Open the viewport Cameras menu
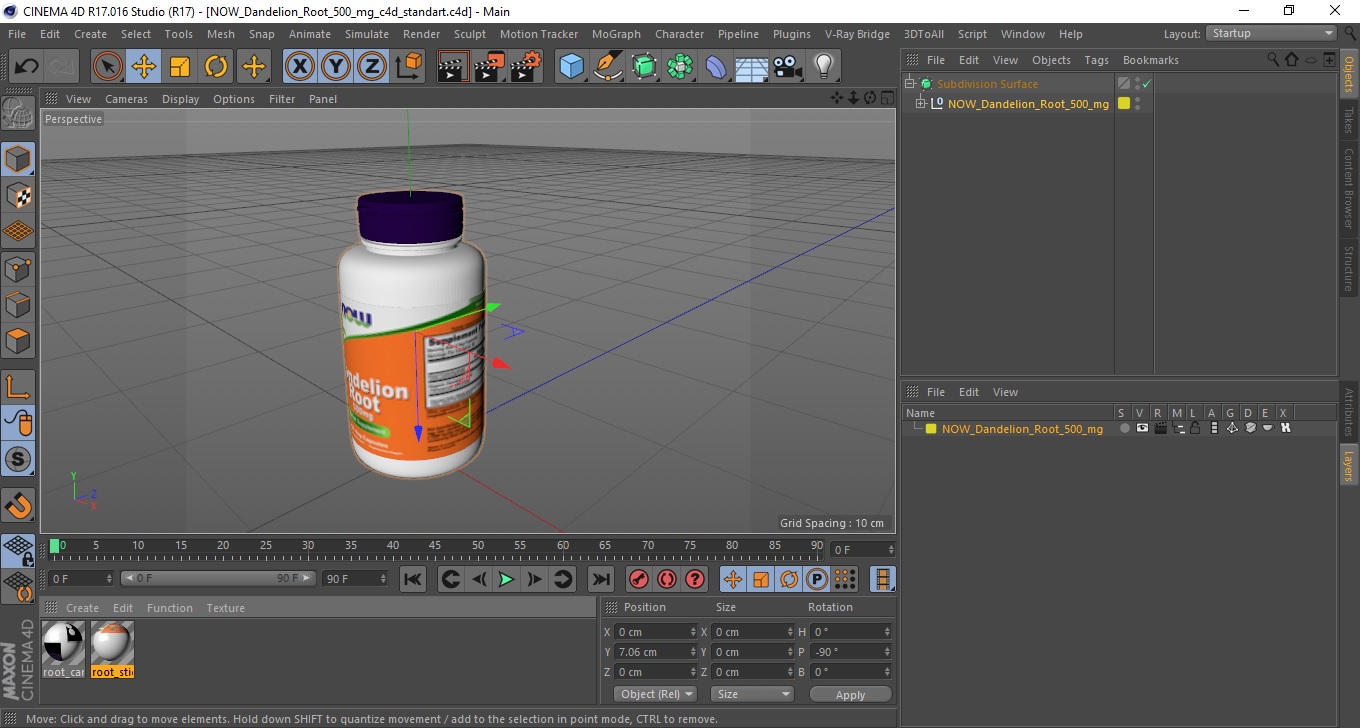 [x=126, y=99]
